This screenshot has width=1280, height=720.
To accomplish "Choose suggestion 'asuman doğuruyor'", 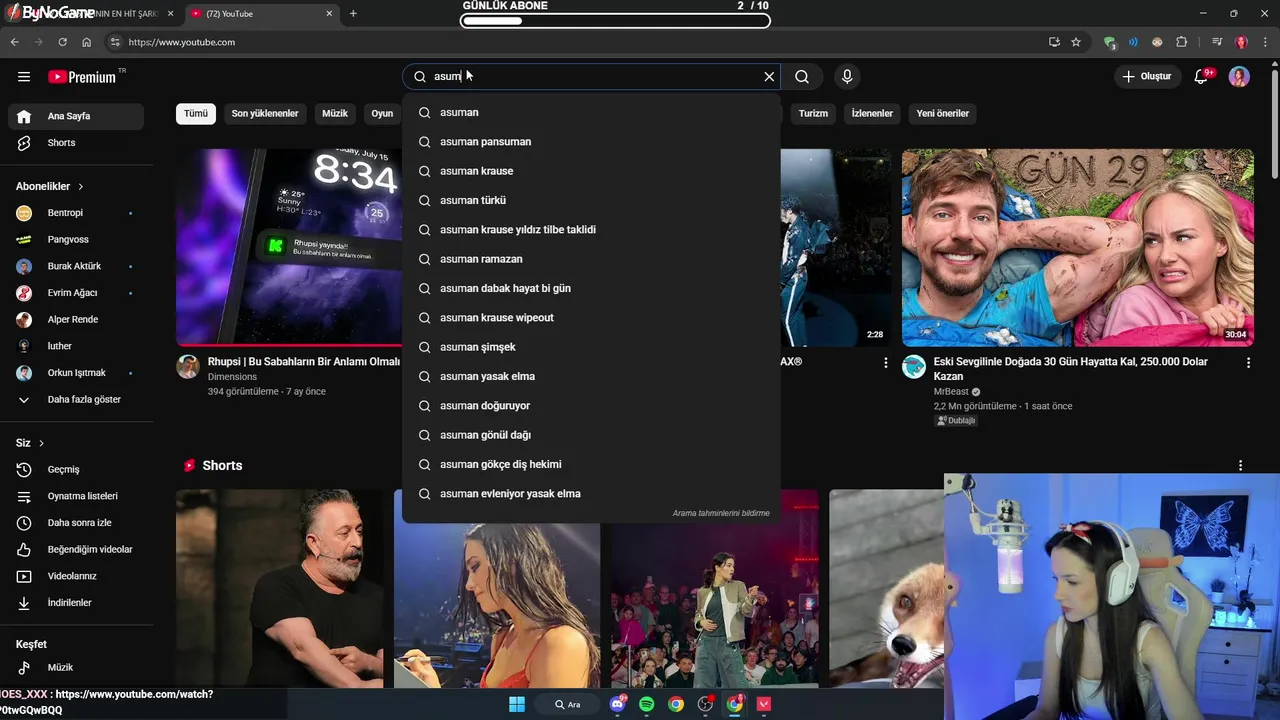I will point(591,406).
